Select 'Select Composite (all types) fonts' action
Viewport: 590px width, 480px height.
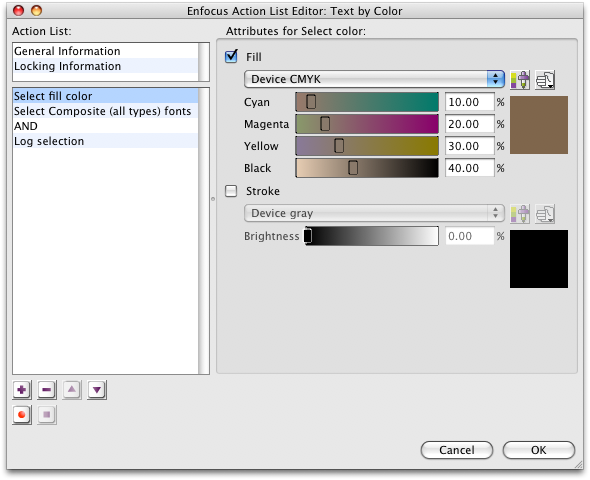point(105,111)
